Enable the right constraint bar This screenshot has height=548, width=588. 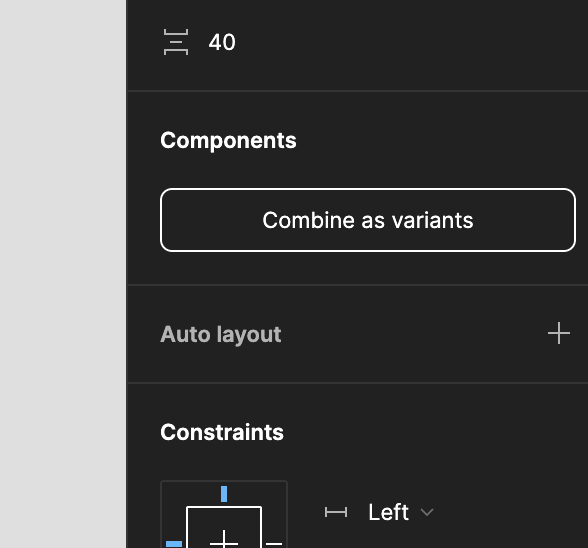(274, 543)
